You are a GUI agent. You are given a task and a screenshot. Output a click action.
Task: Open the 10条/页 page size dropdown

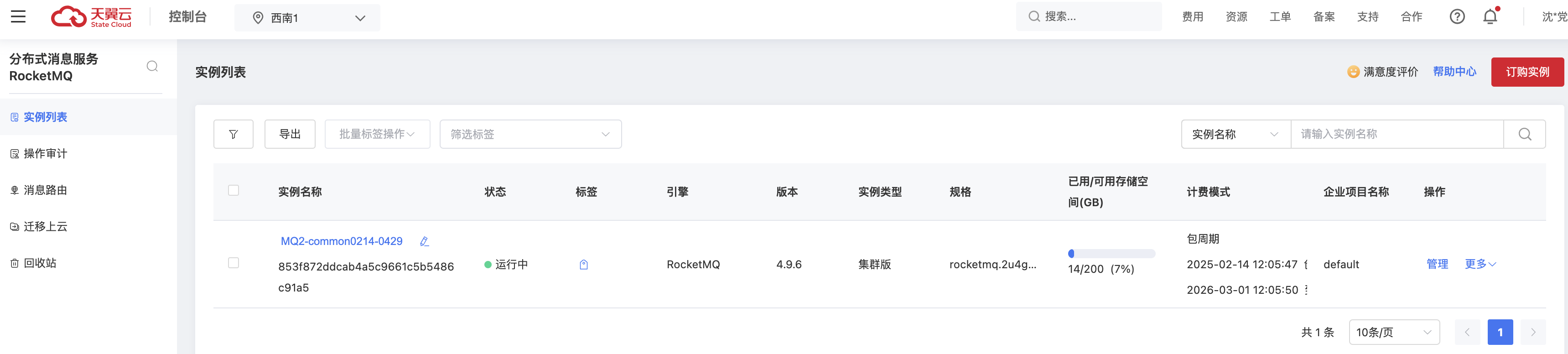1393,332
